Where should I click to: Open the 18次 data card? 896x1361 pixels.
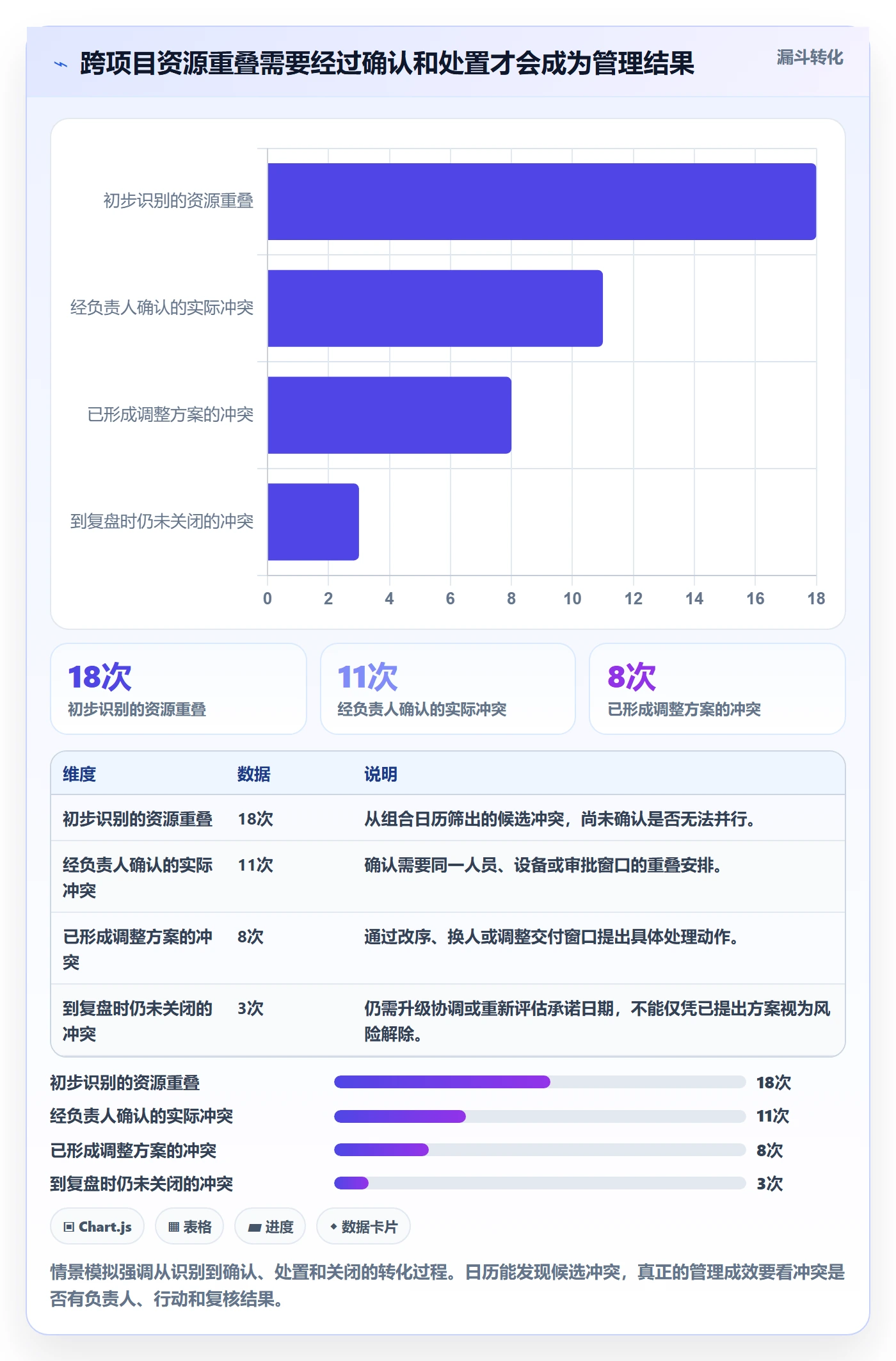tap(179, 689)
